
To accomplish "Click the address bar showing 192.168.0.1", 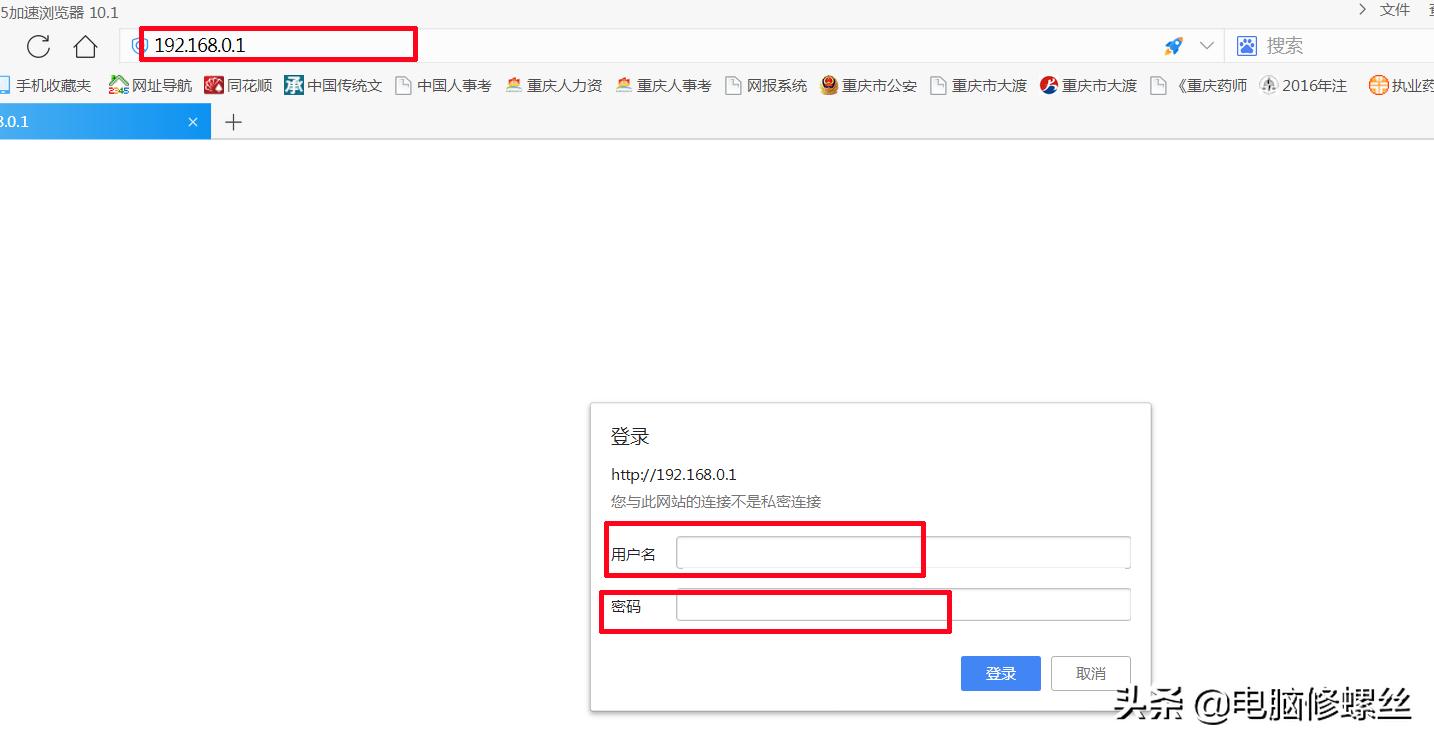I will pyautogui.click(x=278, y=44).
